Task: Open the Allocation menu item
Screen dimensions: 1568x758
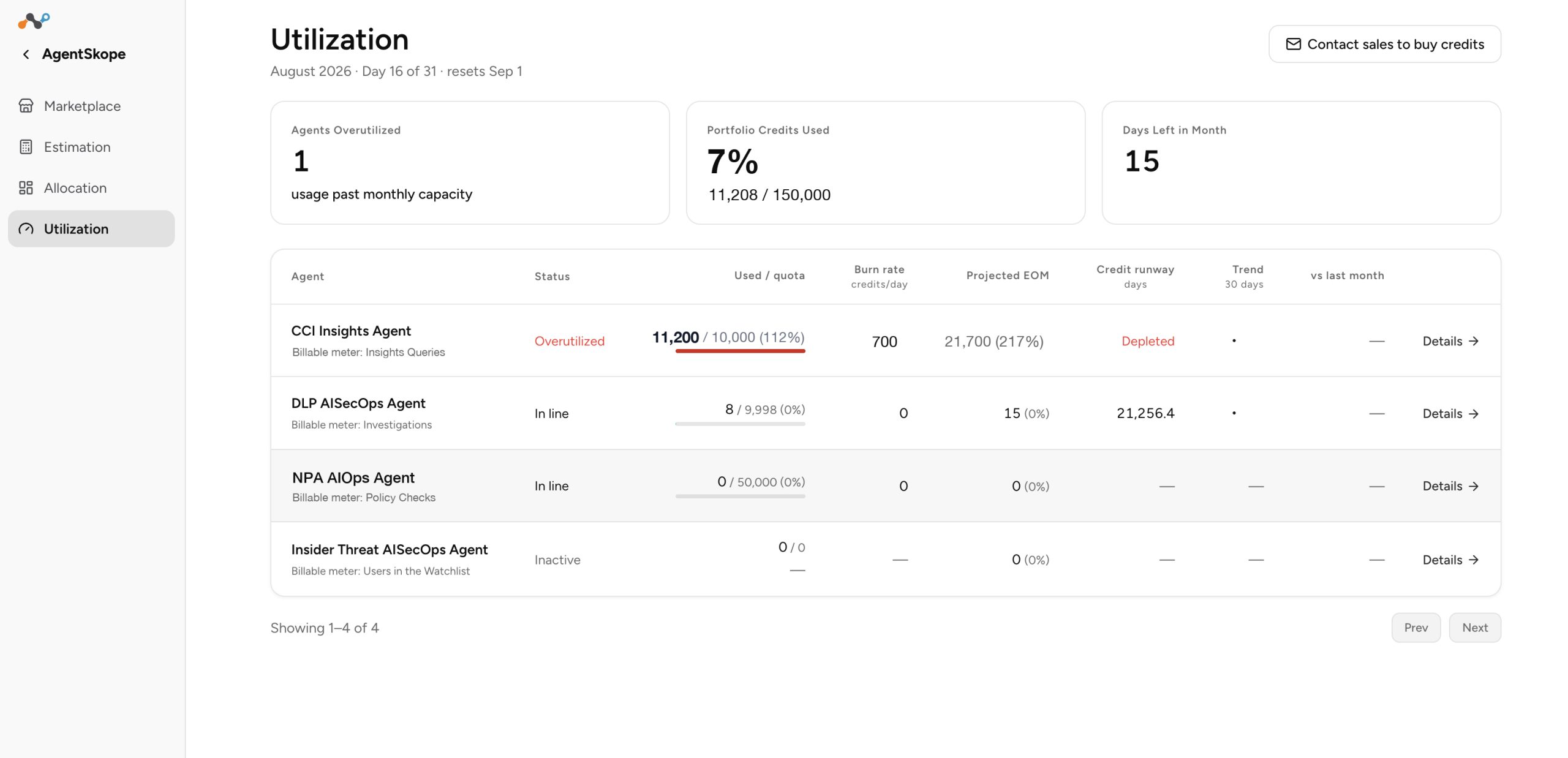Action: pyautogui.click(x=91, y=188)
